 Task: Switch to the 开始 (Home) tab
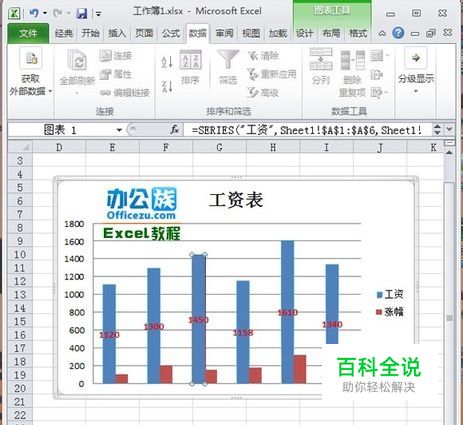click(x=90, y=33)
